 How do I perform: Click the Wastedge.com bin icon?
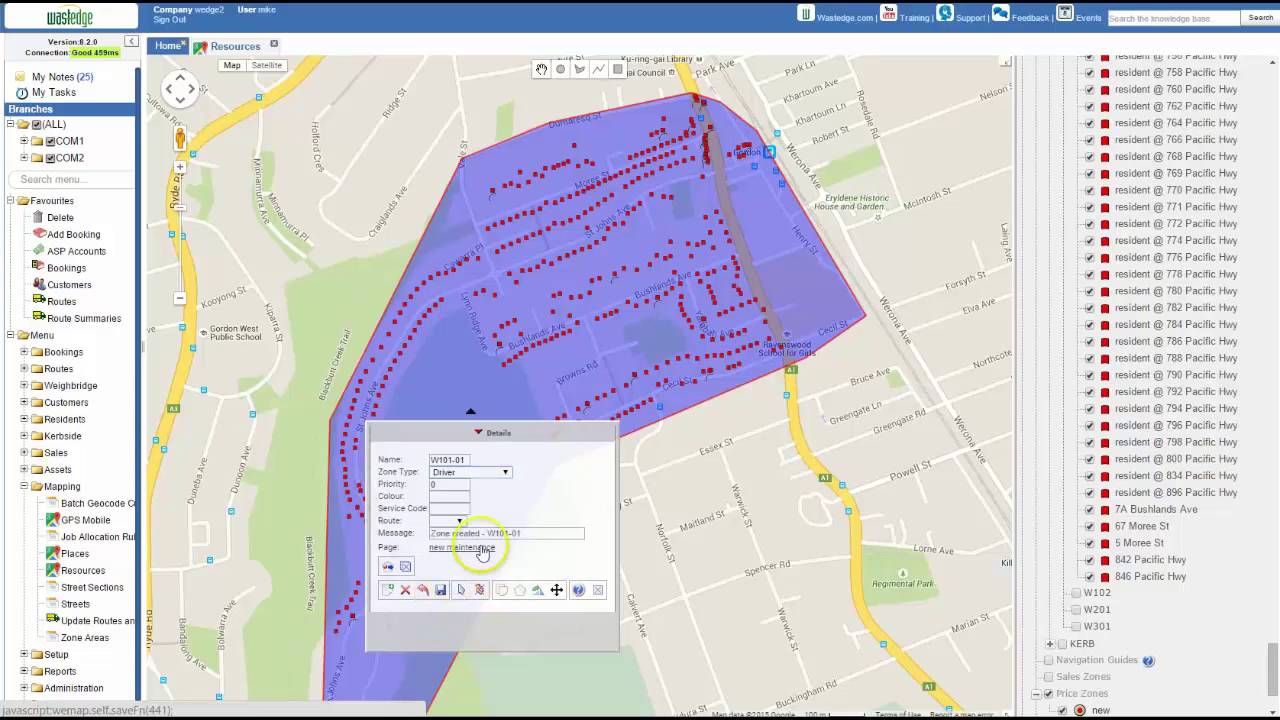click(x=806, y=13)
